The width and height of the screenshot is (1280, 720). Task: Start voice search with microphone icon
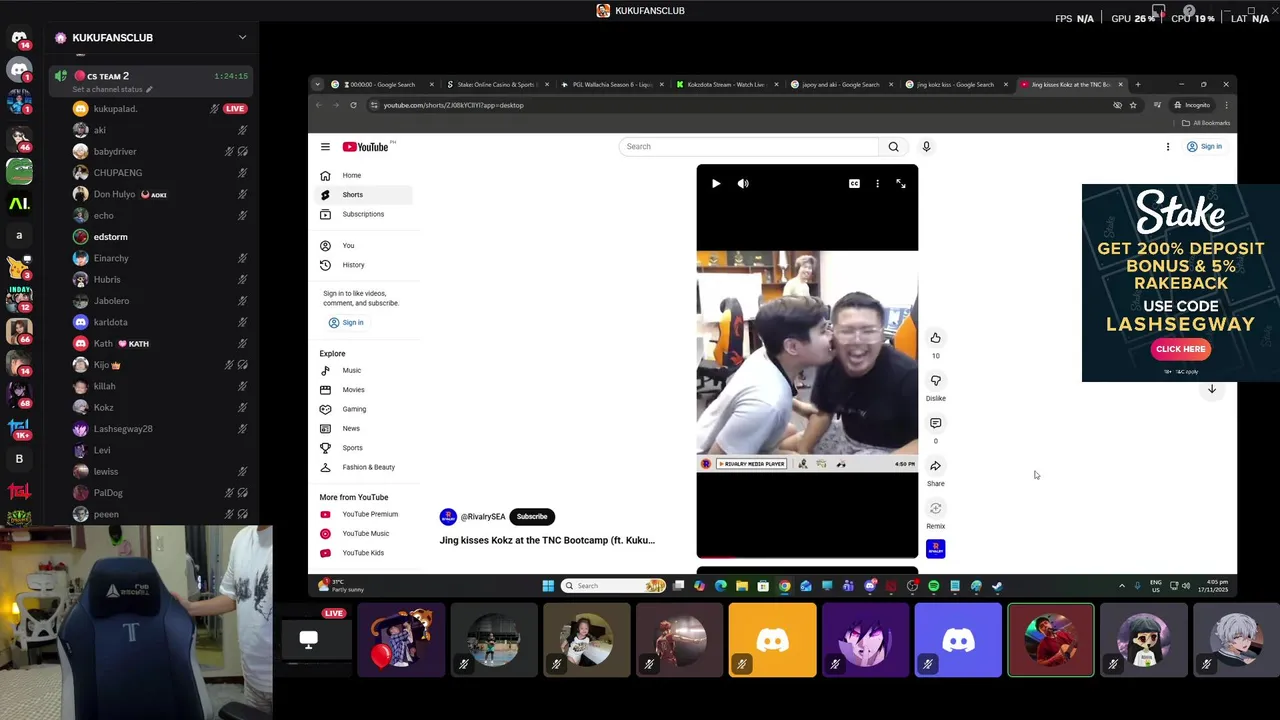click(x=926, y=147)
